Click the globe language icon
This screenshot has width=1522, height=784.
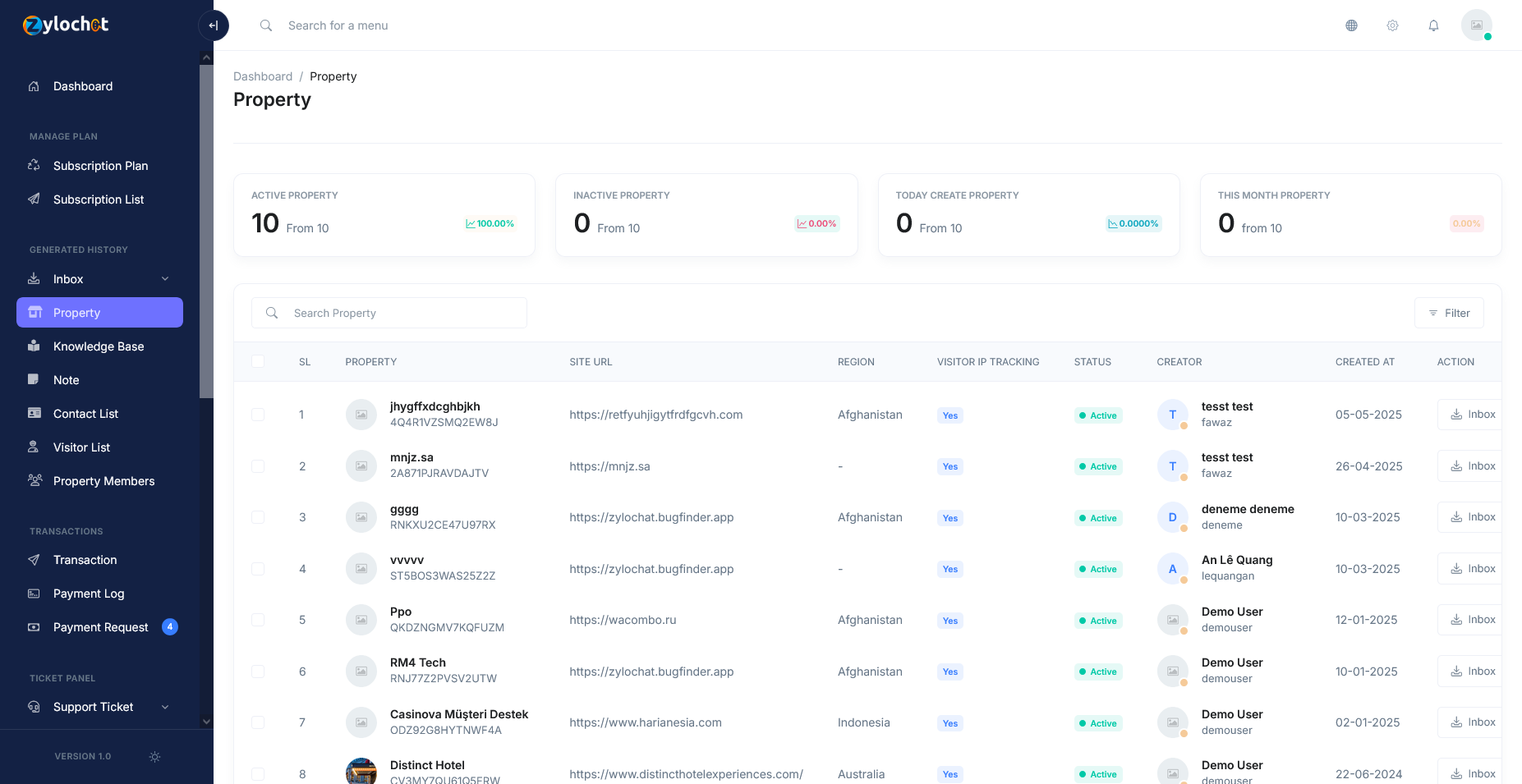pos(1351,25)
